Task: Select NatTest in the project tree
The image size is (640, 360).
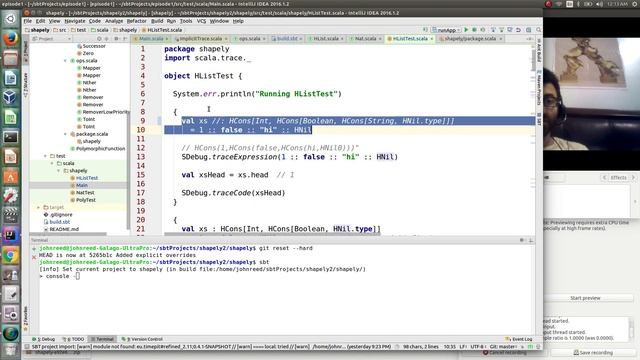Action: (x=85, y=193)
